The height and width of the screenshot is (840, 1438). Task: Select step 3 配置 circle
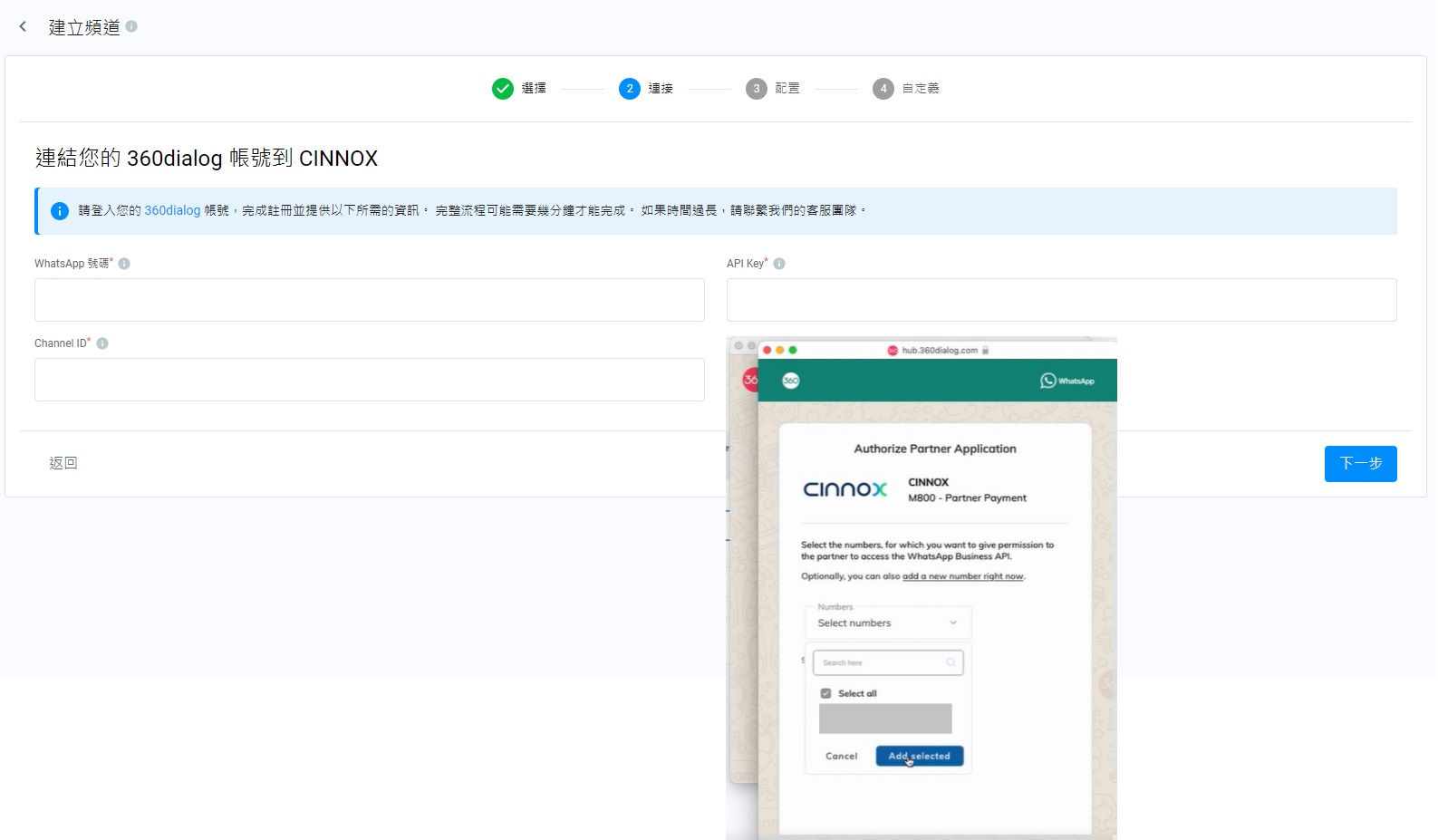[757, 88]
